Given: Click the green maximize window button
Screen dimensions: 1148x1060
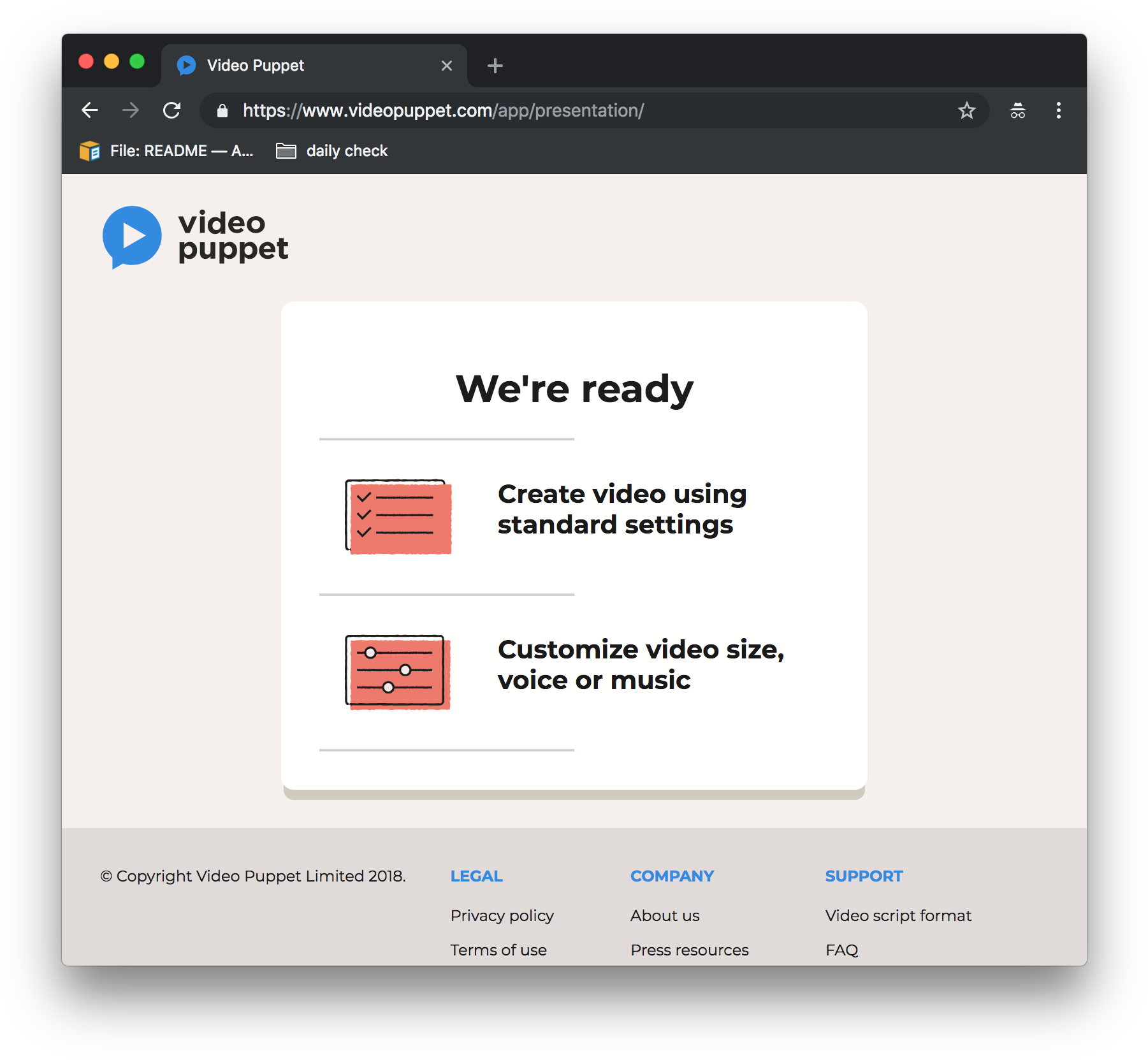Looking at the screenshot, I should coord(137,61).
